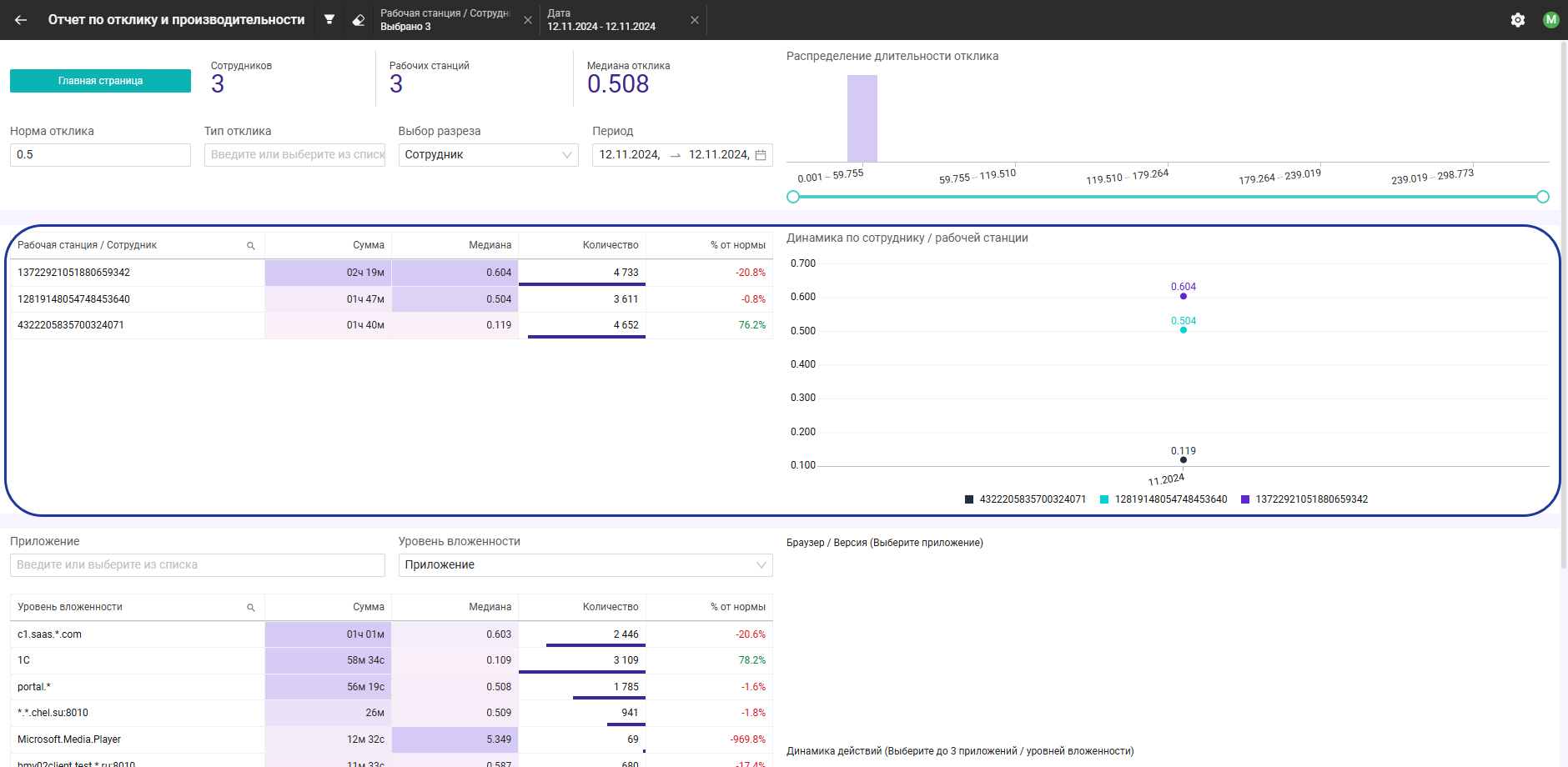Select row 12819148054748453640
Viewport: 1568px width, 767px height.
pyautogui.click(x=391, y=299)
